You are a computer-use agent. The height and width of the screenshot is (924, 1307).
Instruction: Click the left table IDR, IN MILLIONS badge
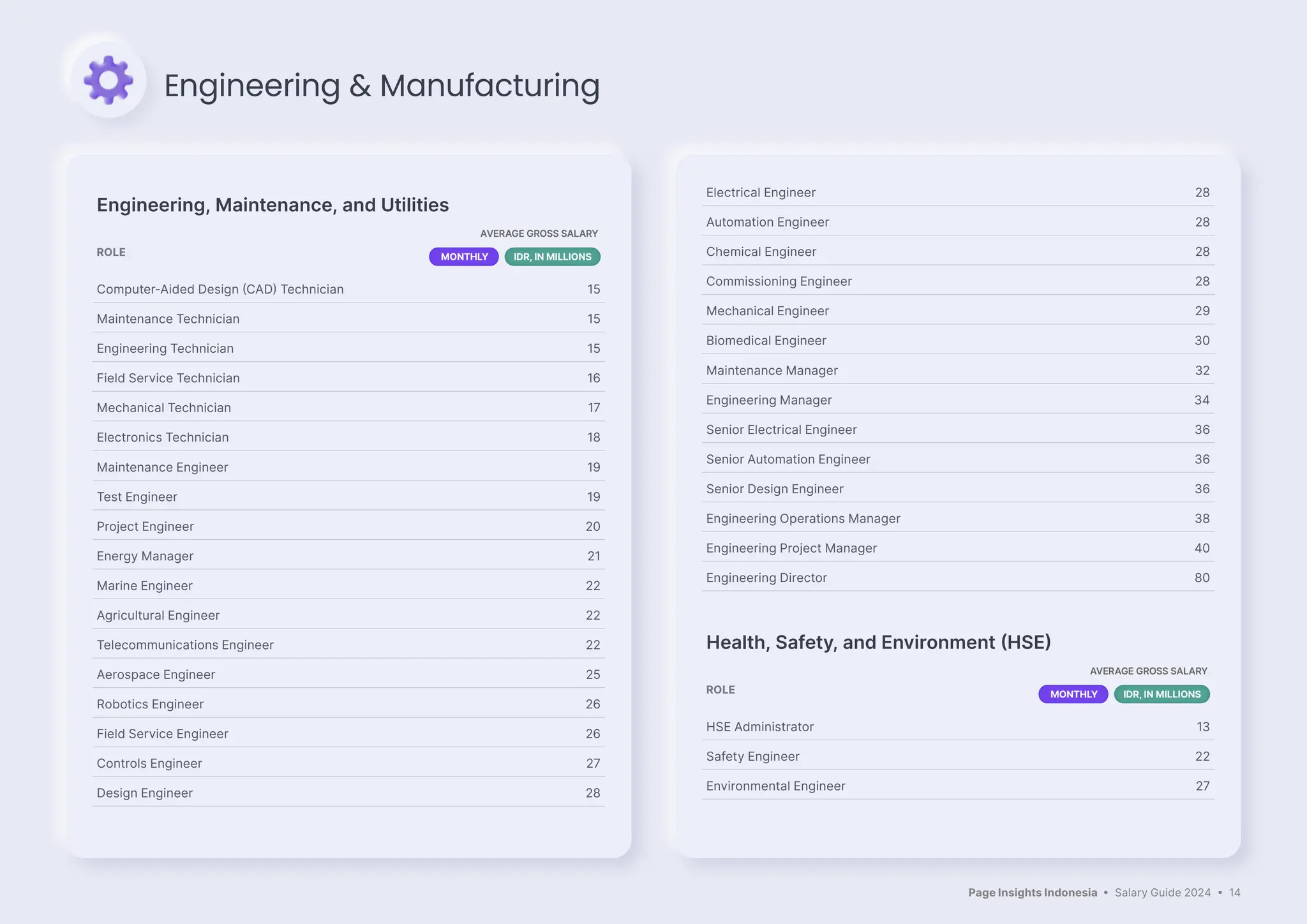(x=553, y=257)
